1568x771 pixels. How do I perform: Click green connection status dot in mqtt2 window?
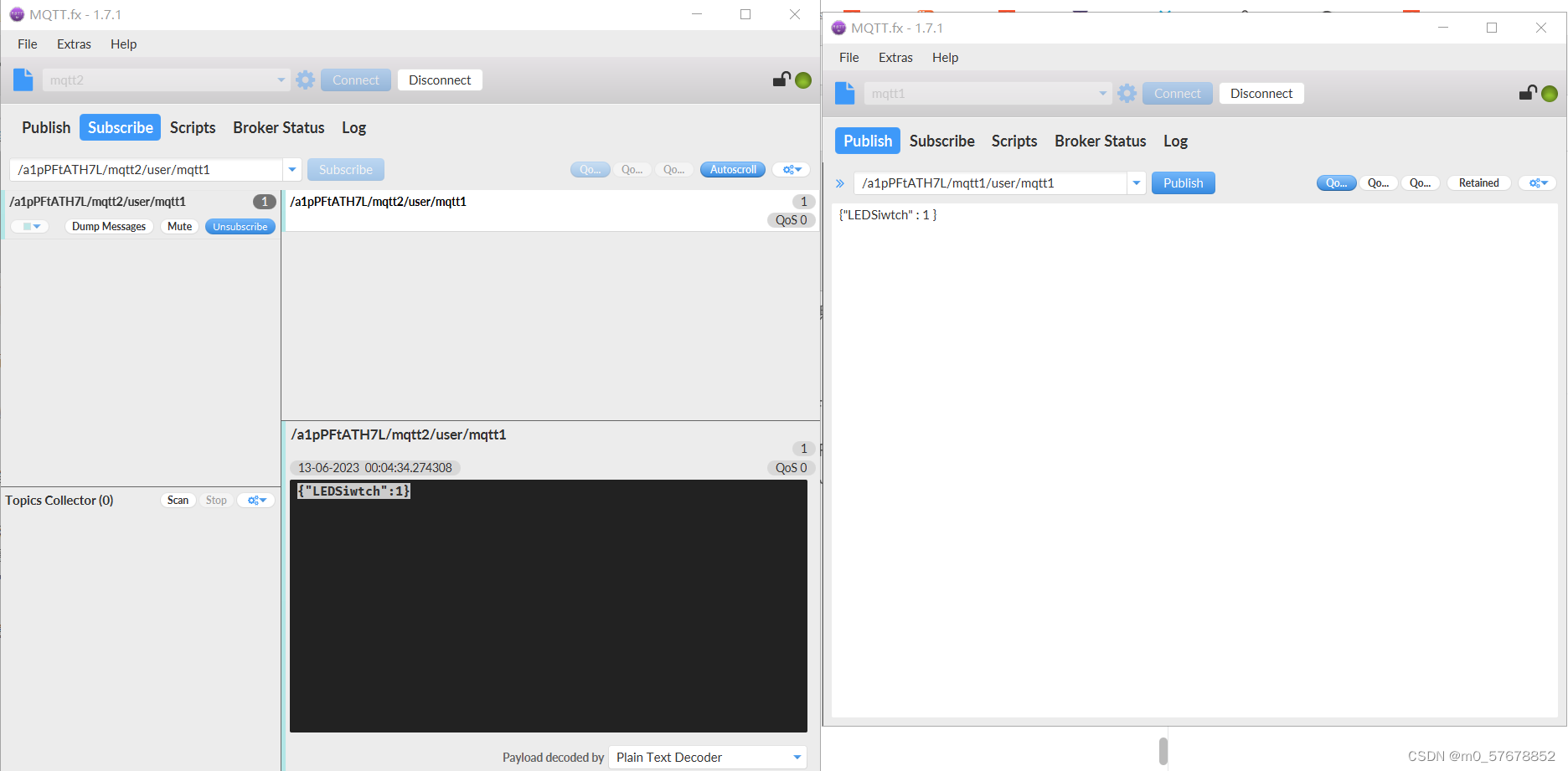tap(803, 80)
